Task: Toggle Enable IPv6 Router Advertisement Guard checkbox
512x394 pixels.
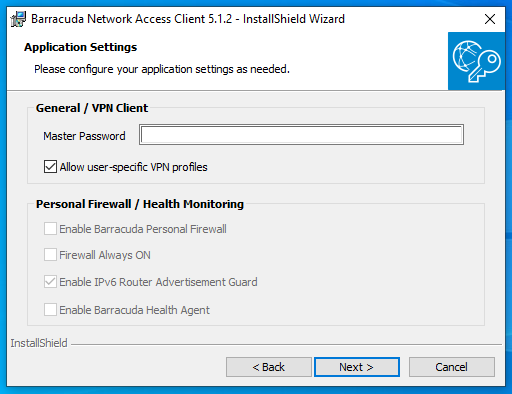Action: [50, 282]
